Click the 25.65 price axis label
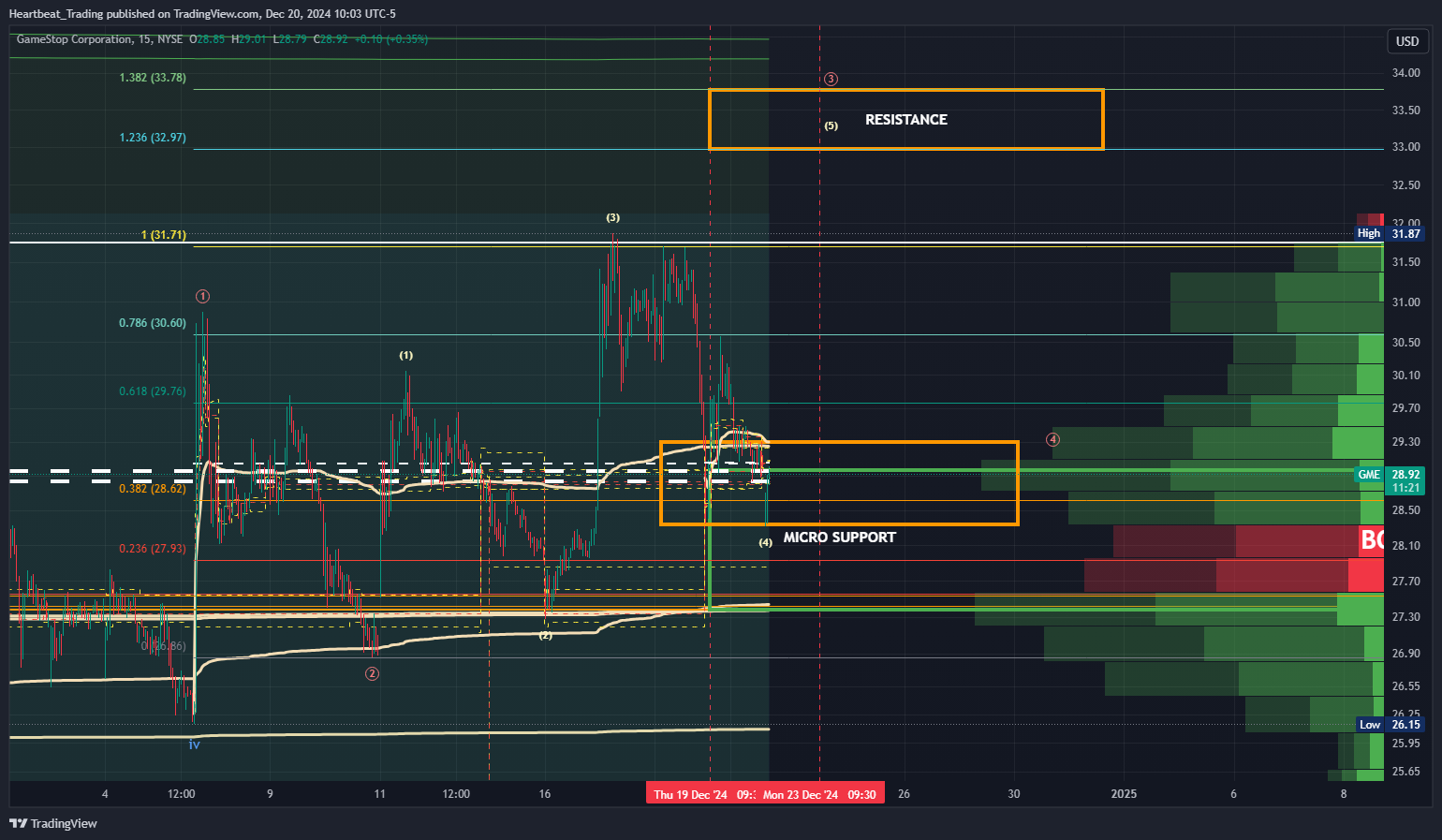 [1405, 772]
